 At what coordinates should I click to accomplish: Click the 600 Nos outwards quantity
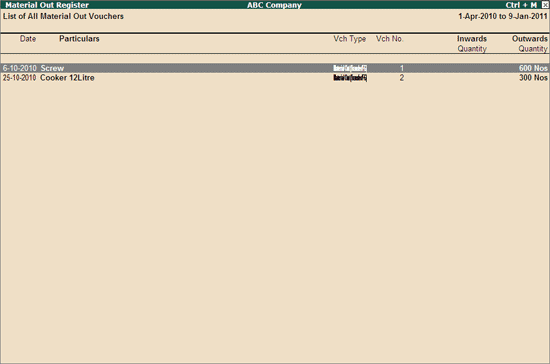point(533,68)
